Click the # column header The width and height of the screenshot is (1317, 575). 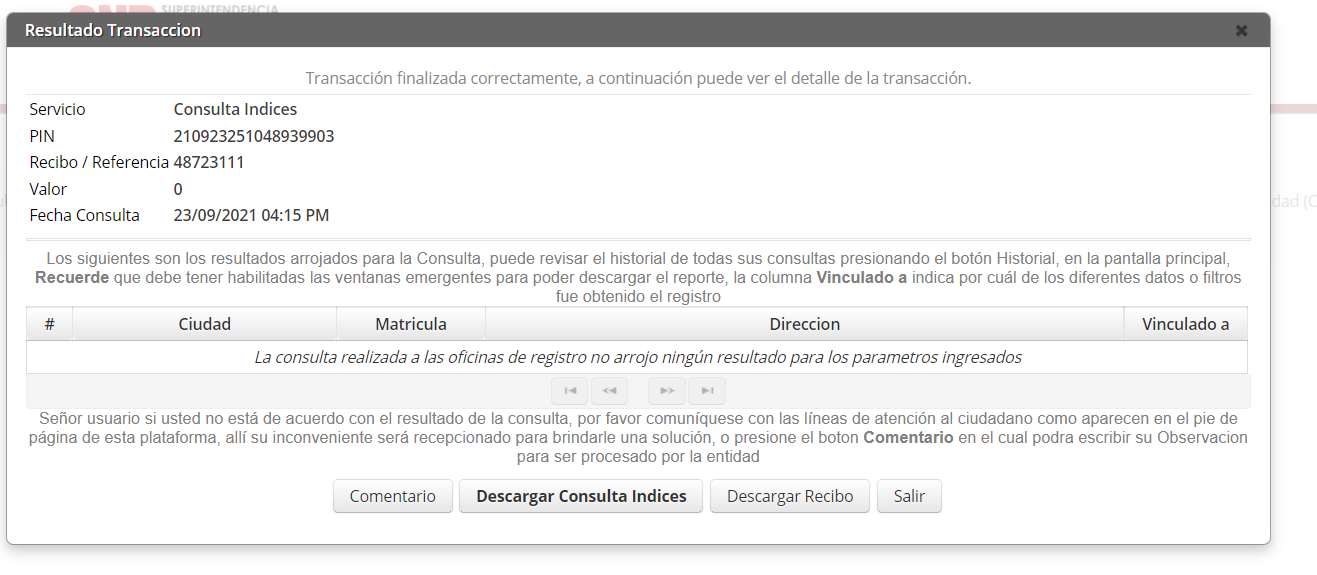(49, 324)
